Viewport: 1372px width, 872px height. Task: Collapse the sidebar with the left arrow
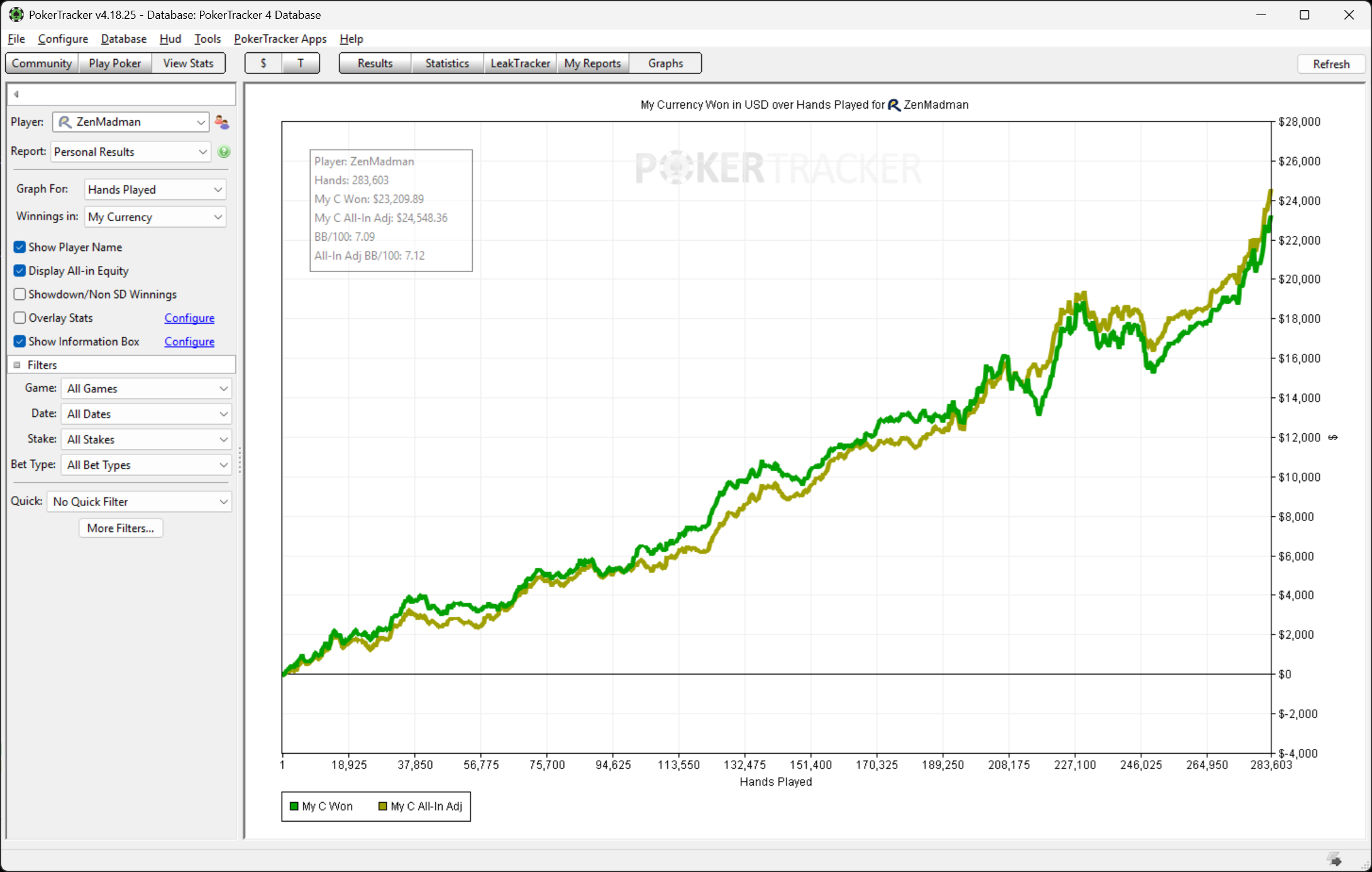(x=16, y=94)
